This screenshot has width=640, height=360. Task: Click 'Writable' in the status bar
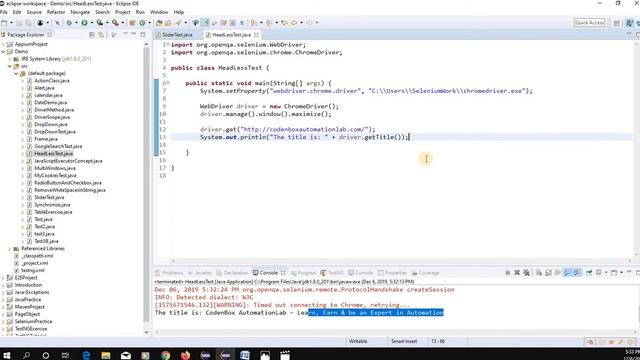coord(358,341)
